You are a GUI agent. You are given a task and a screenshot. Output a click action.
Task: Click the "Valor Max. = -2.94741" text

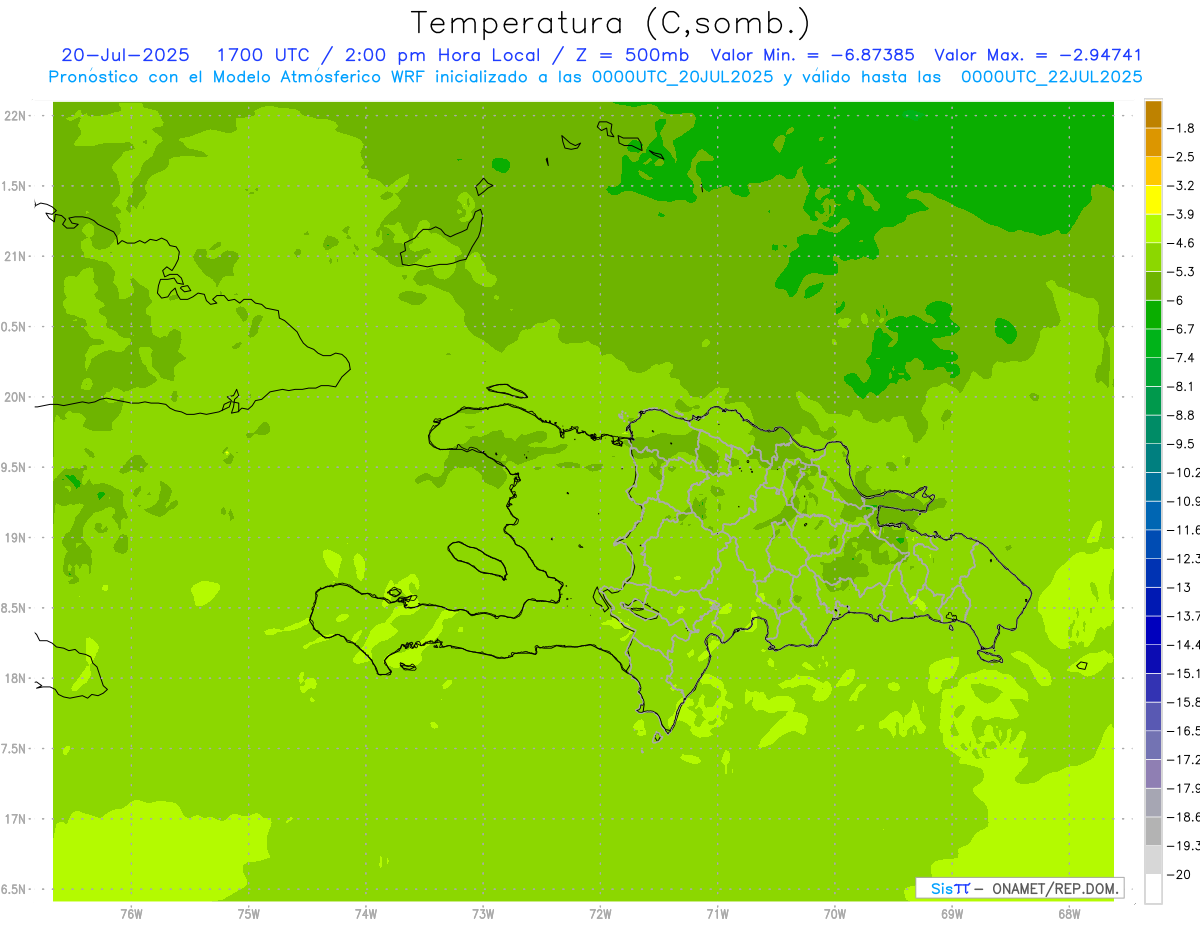[1038, 55]
